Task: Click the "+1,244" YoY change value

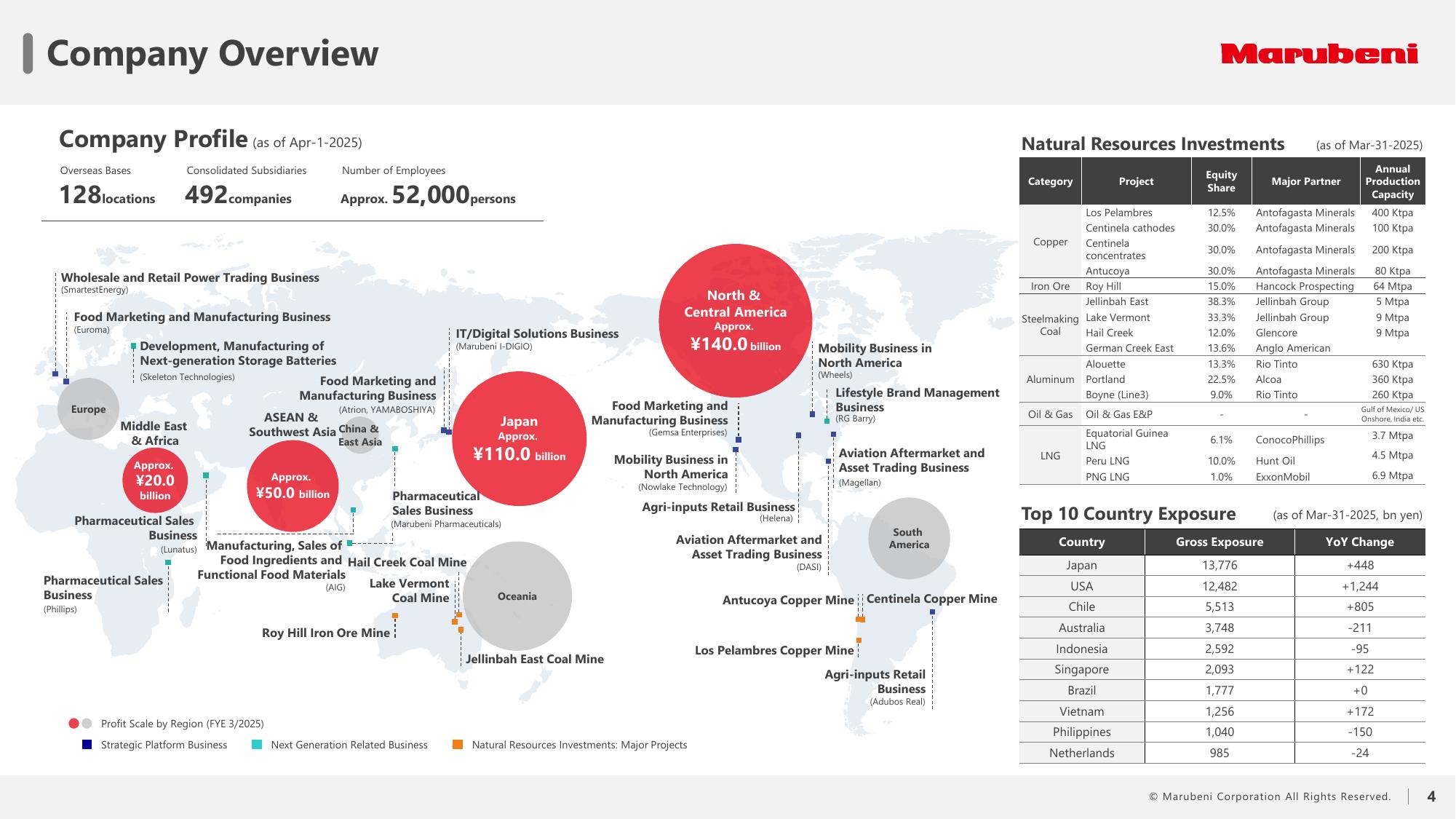Action: click(1360, 586)
